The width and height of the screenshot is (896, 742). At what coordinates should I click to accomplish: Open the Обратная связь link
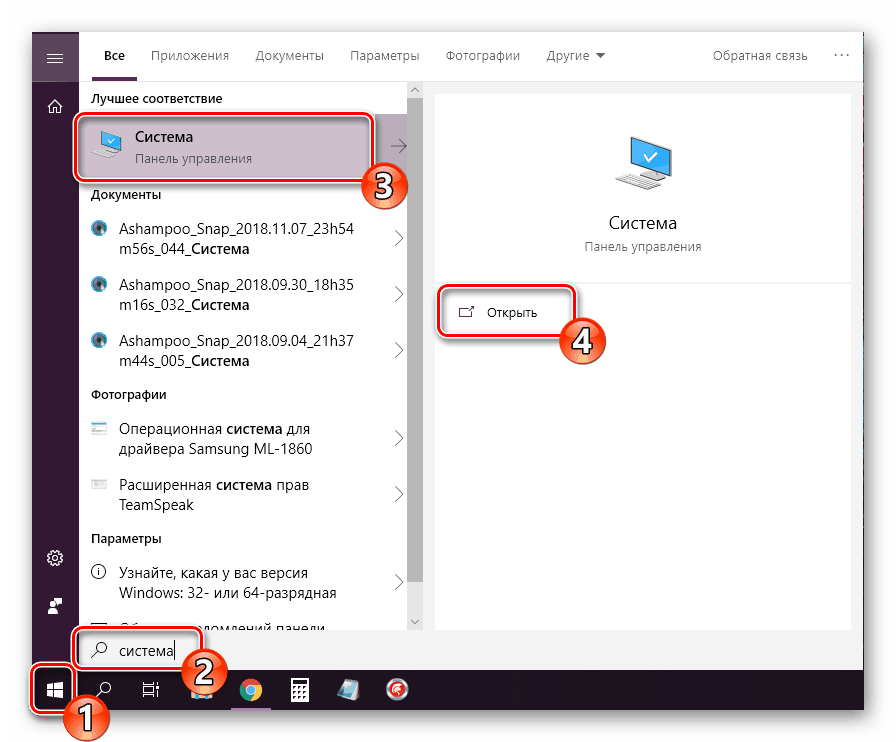coord(759,55)
